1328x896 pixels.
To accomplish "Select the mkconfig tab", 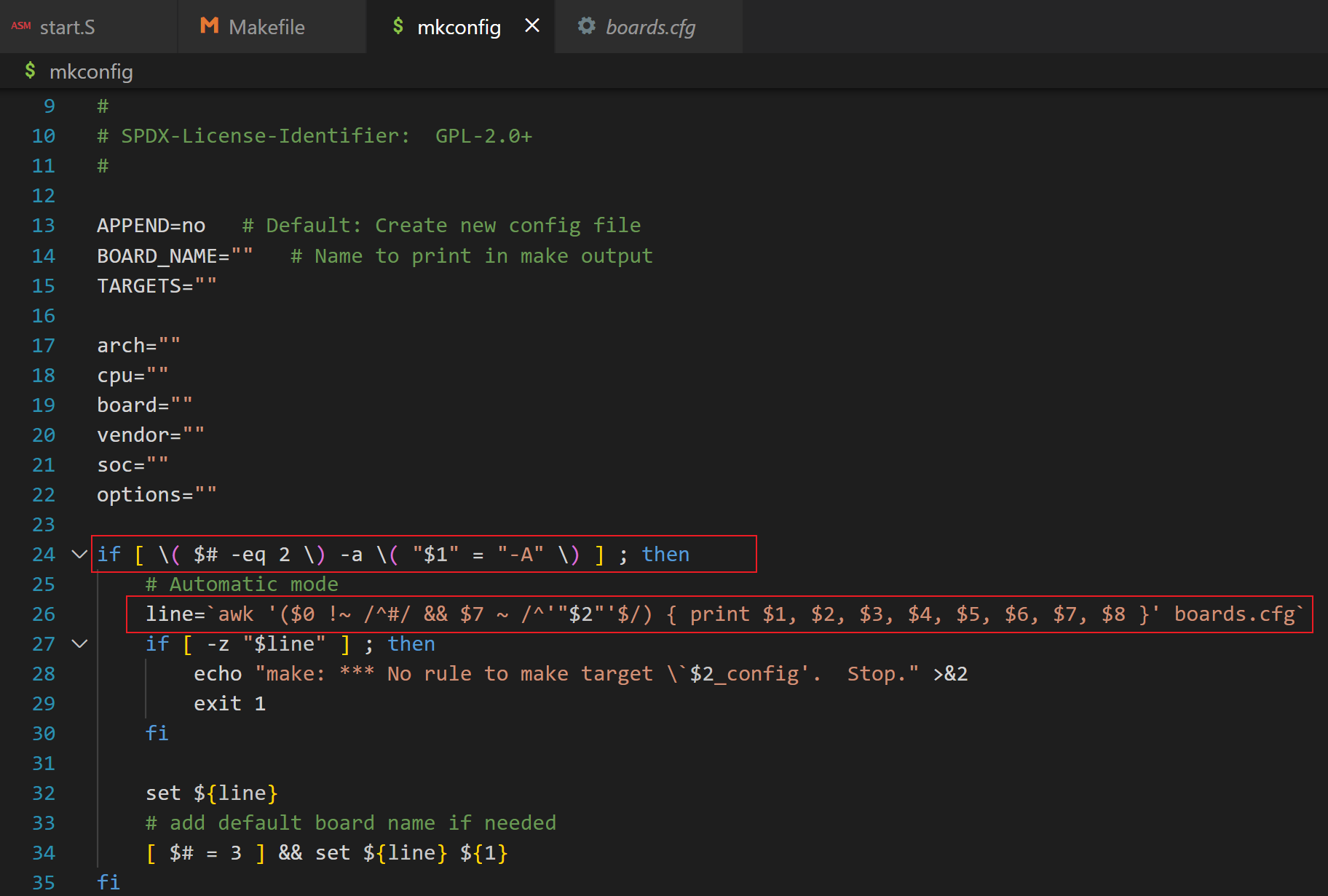I will coord(459,27).
